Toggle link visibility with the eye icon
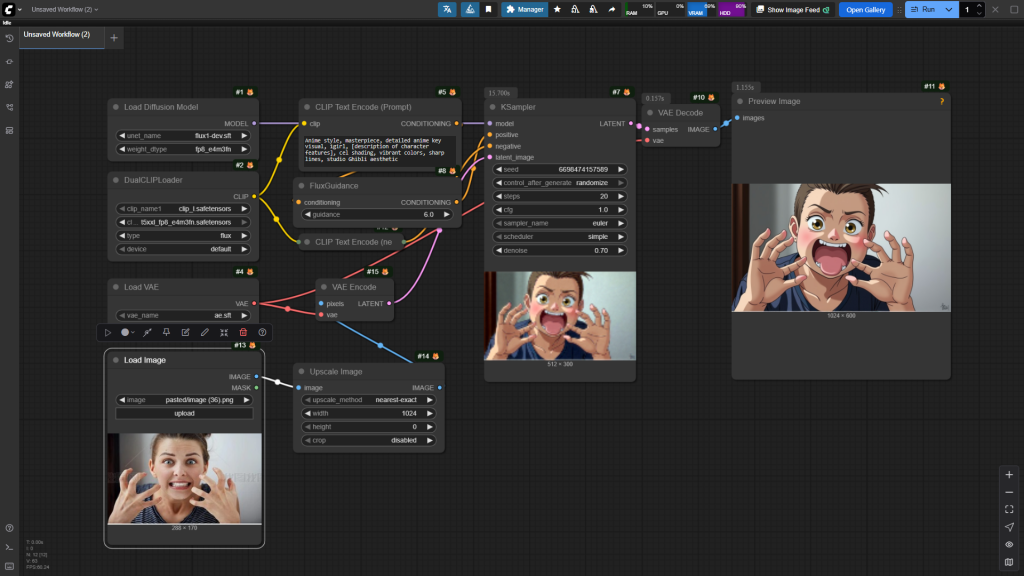Image resolution: width=1024 pixels, height=576 pixels. 1009,545
